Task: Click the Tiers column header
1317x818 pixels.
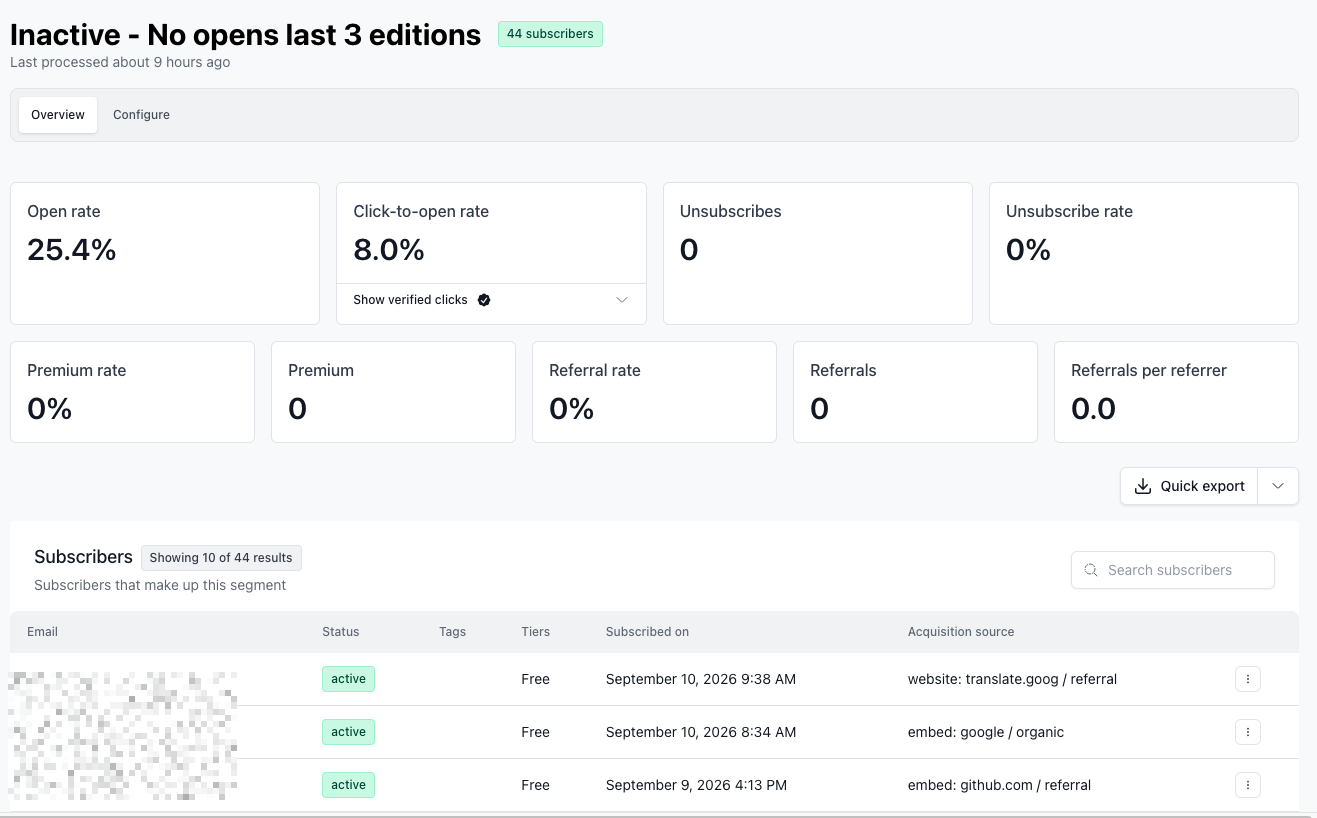Action: [x=535, y=632]
